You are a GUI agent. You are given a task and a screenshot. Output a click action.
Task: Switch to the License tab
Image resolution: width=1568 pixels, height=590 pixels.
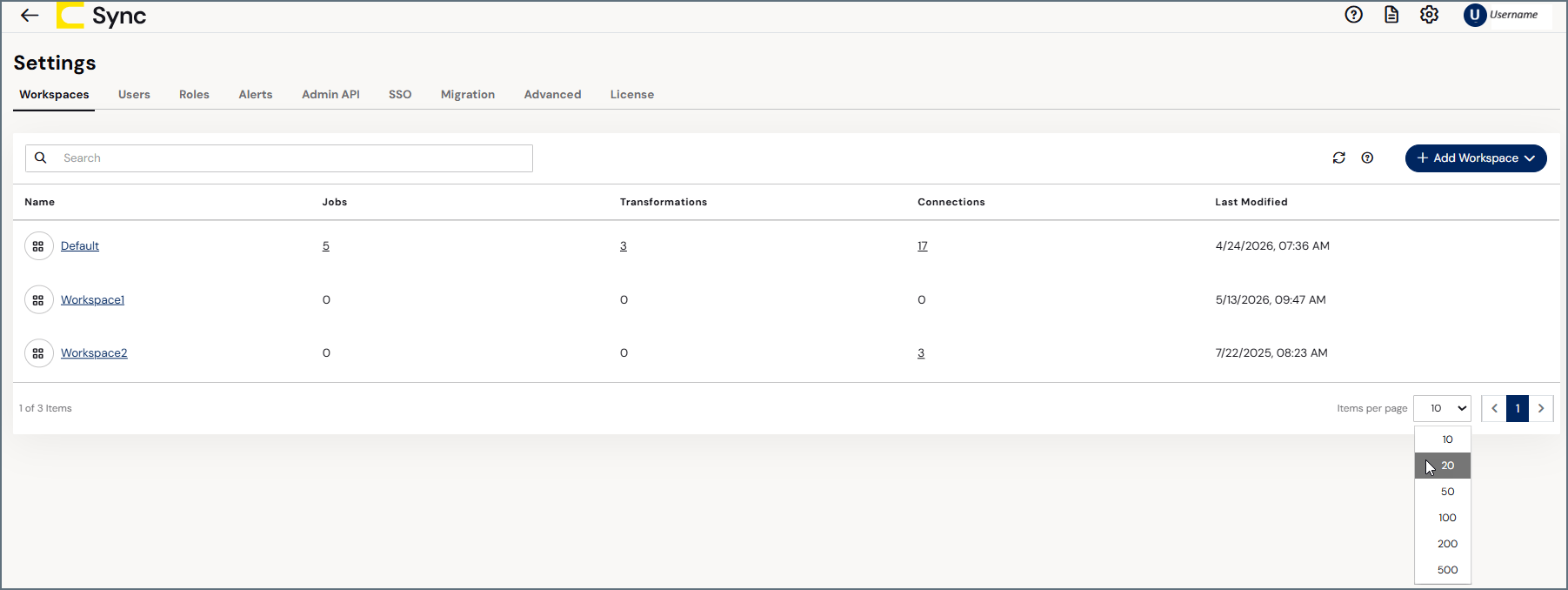click(632, 94)
